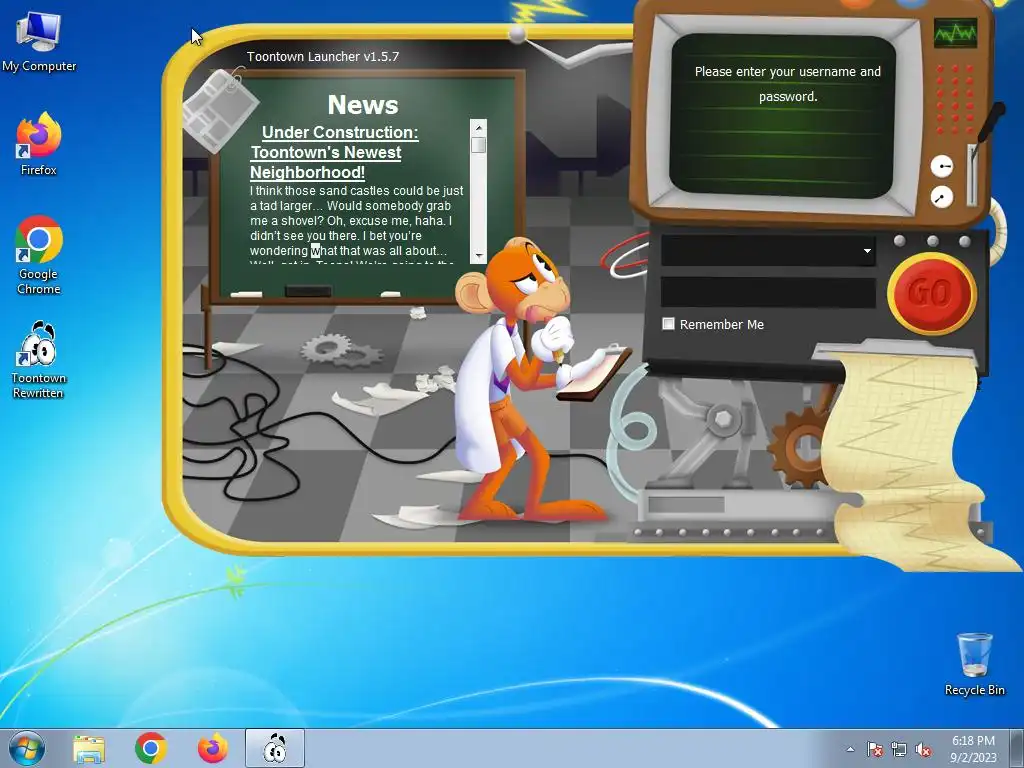This screenshot has width=1024, height=768.
Task: Open the Windows Start menu
Action: coord(27,748)
